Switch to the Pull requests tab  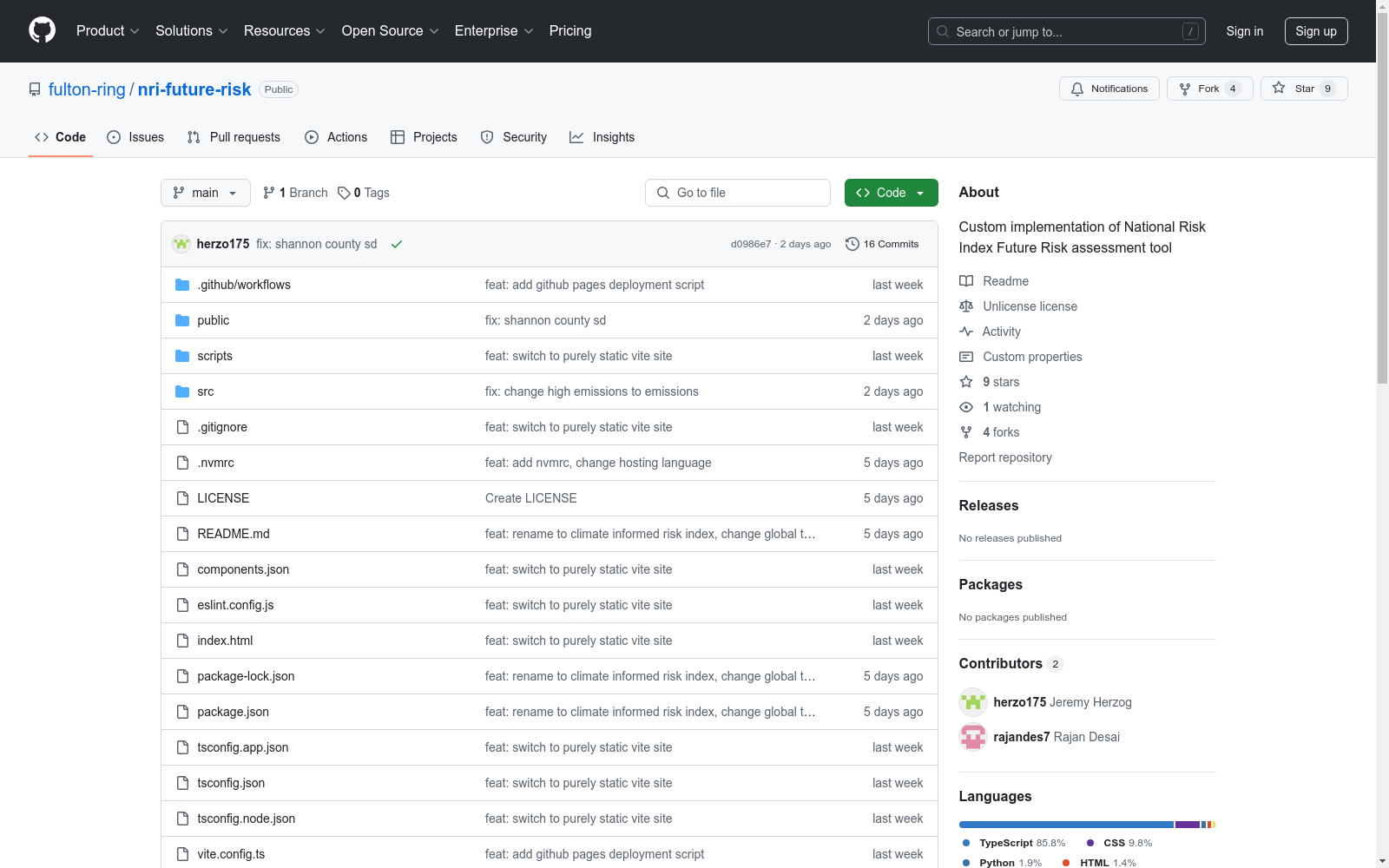(x=234, y=137)
